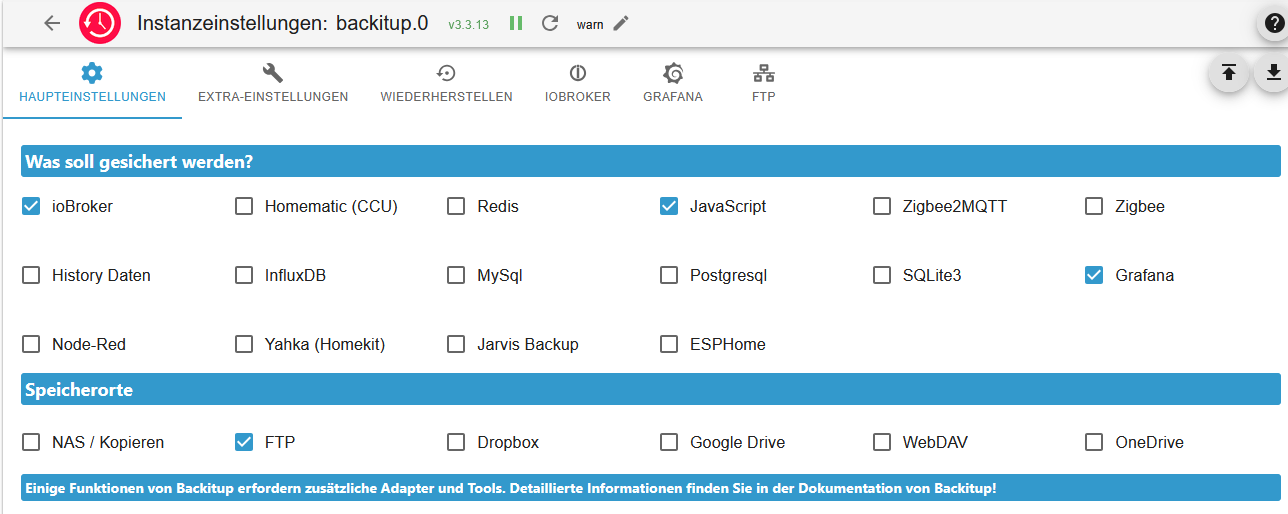Click the download configuration icon
Screen dimensions: 1288x514
(1273, 73)
